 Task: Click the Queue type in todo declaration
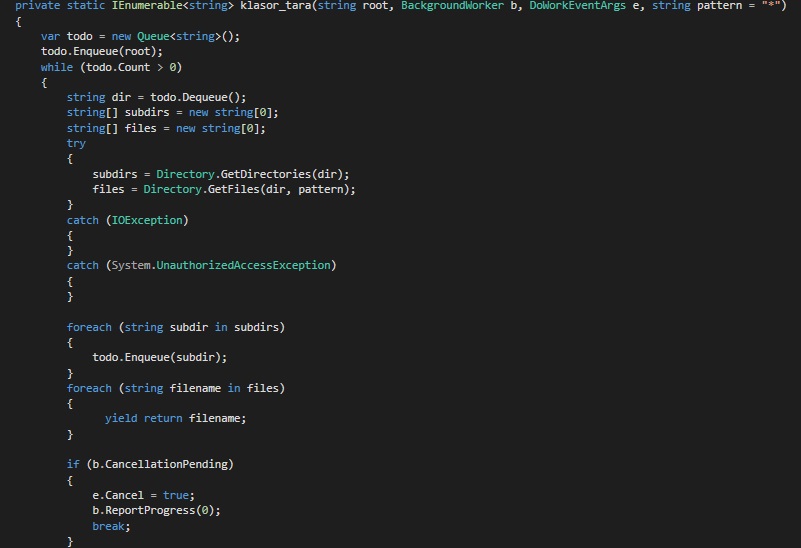pyautogui.click(x=153, y=36)
